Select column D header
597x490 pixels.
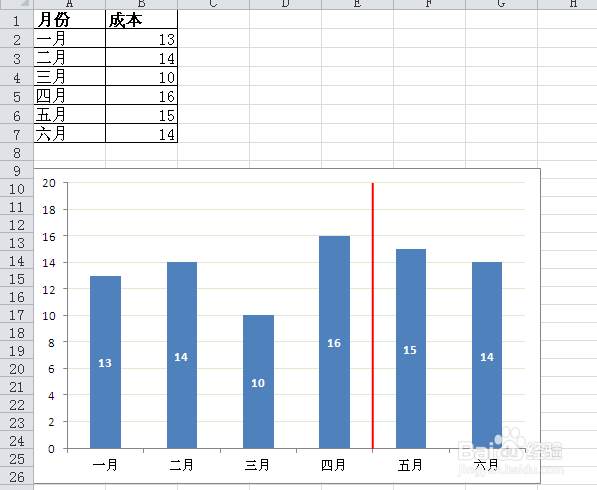pyautogui.click(x=285, y=4)
